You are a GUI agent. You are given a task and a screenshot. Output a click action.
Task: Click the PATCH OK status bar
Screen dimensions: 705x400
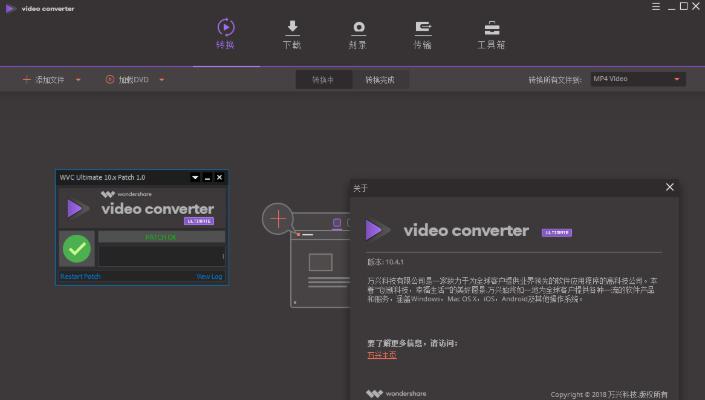coord(161,237)
